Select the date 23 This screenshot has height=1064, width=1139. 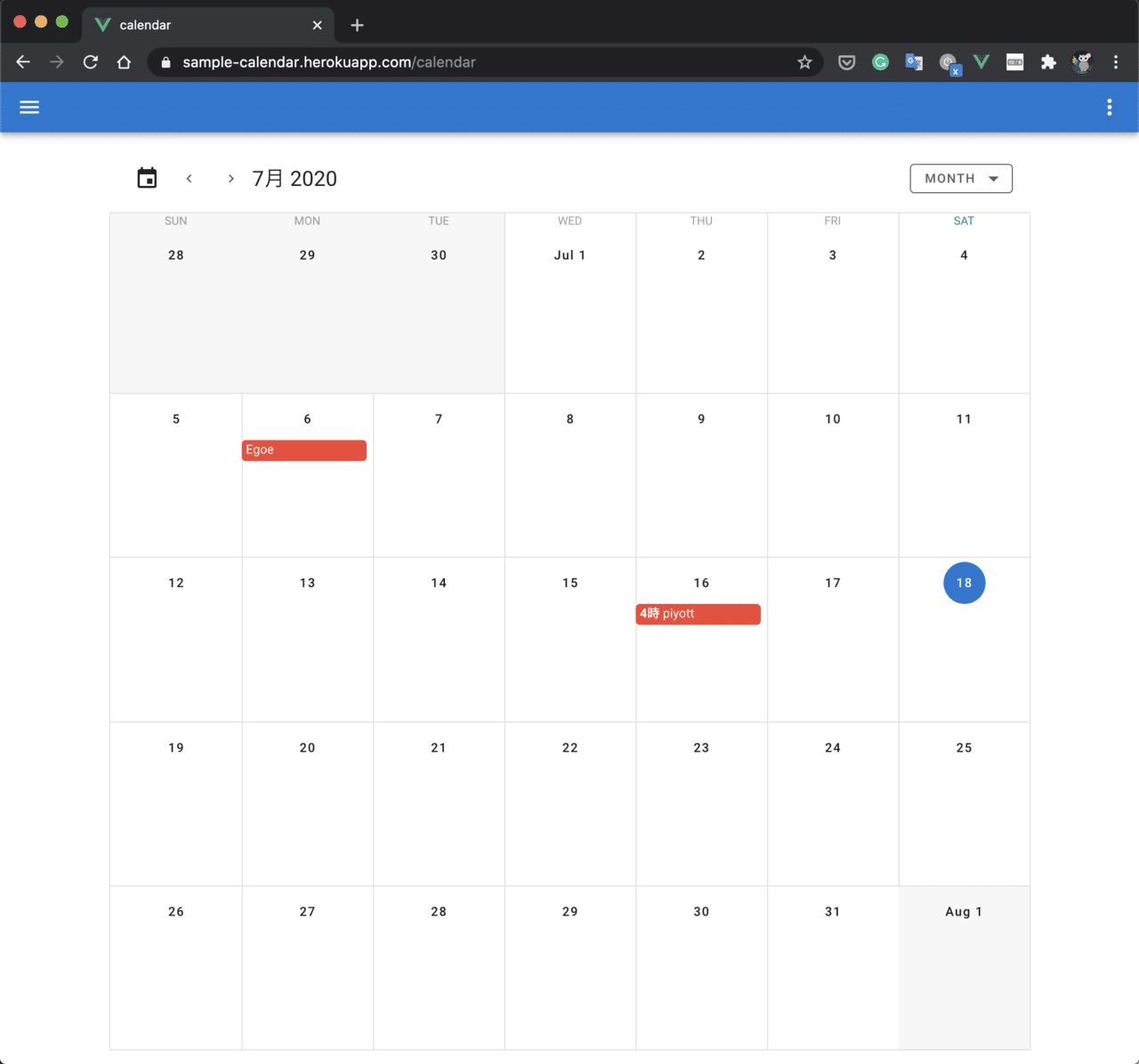click(701, 748)
